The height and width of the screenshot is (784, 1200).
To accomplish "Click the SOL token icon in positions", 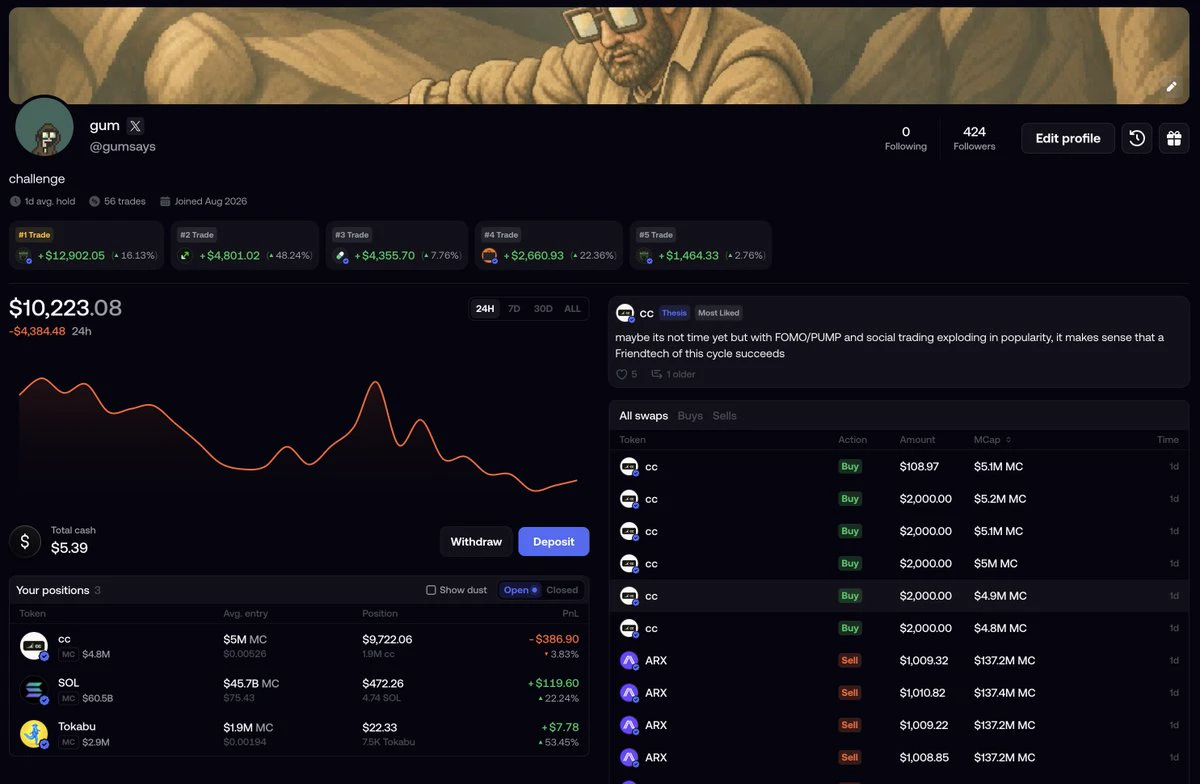I will [x=34, y=690].
